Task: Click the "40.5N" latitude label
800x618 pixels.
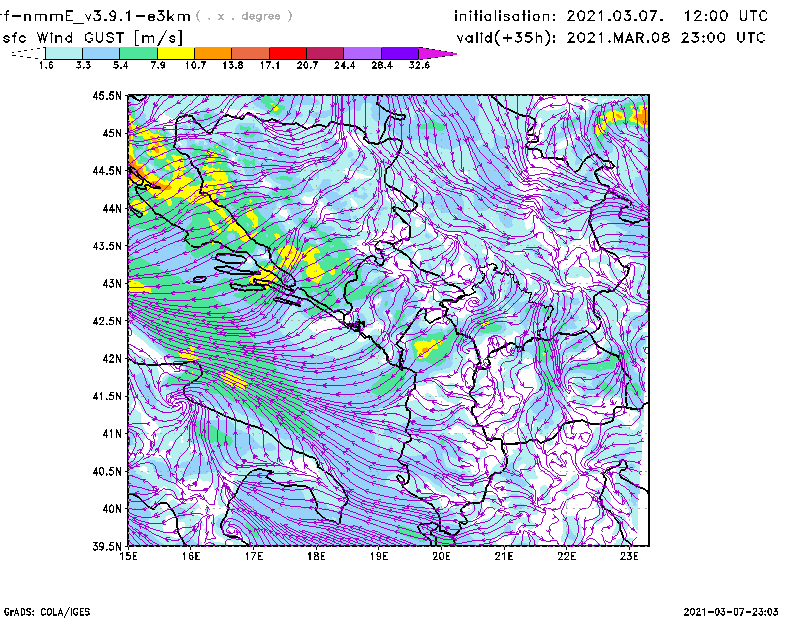Action: (x=107, y=471)
